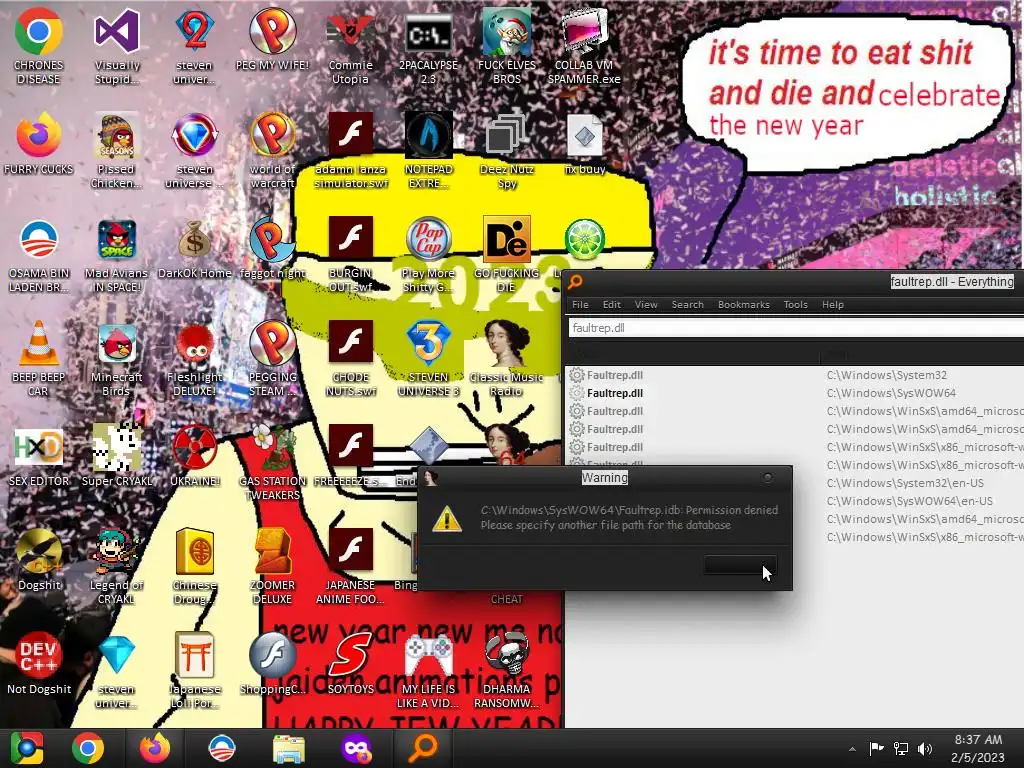Screen dimensions: 1024x768
Task: Open the Chinese Droug... mahjong icon
Action: (x=195, y=567)
